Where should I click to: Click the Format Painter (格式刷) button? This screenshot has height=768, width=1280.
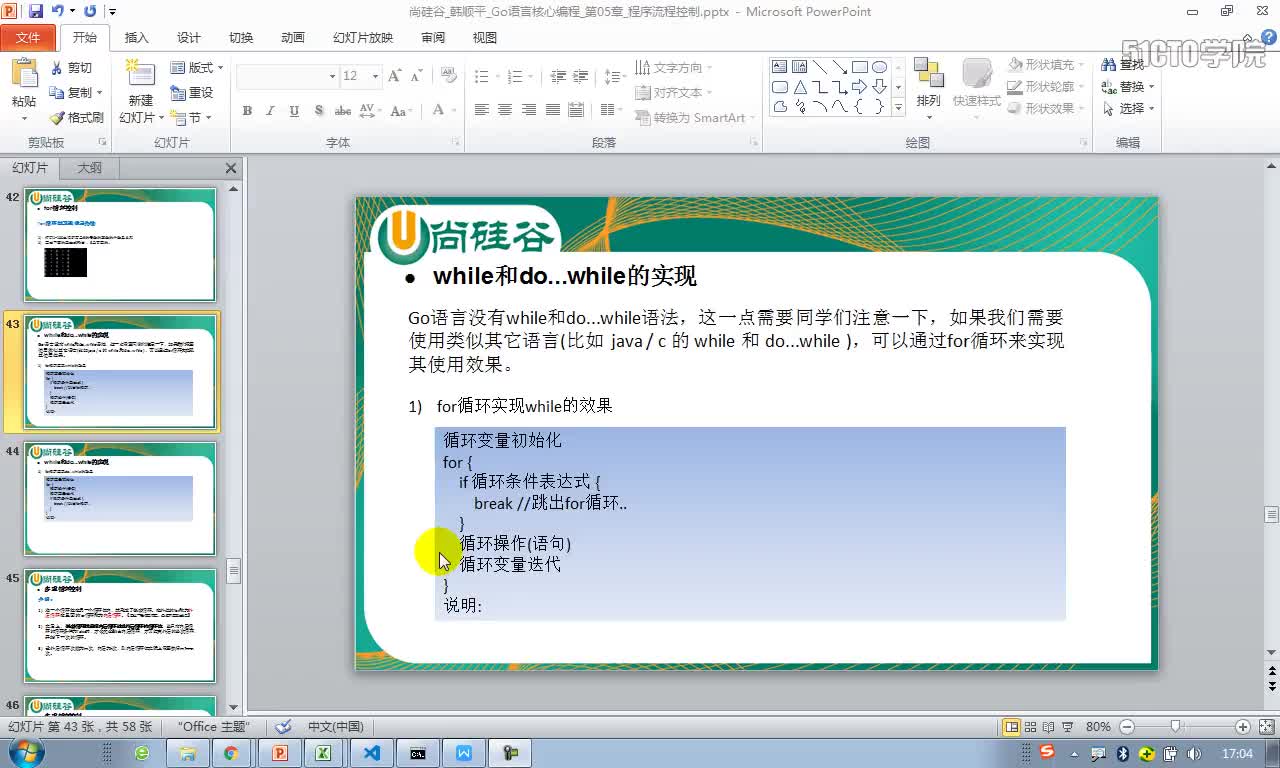[x=77, y=117]
